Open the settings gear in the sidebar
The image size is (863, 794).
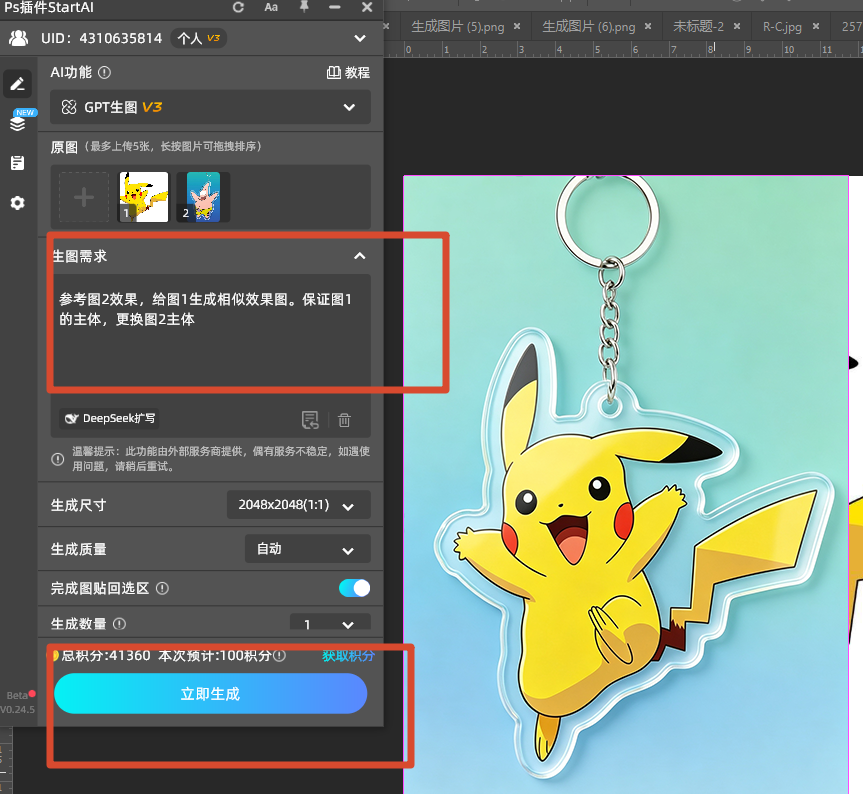click(18, 203)
